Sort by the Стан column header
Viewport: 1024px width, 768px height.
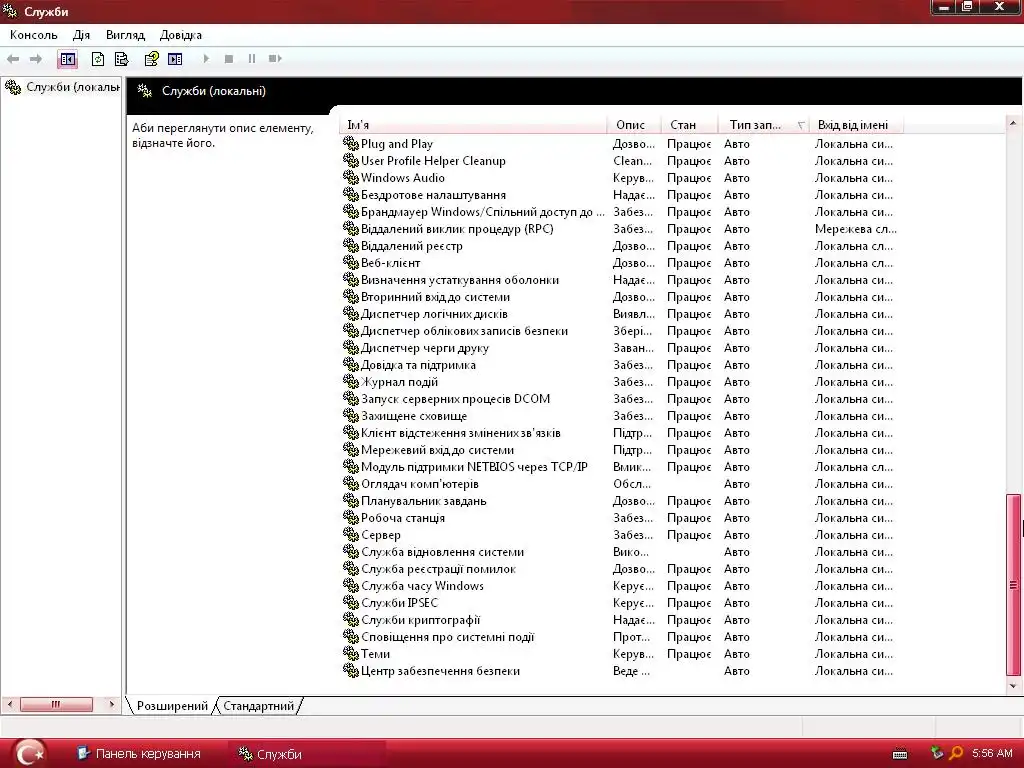[x=689, y=125]
